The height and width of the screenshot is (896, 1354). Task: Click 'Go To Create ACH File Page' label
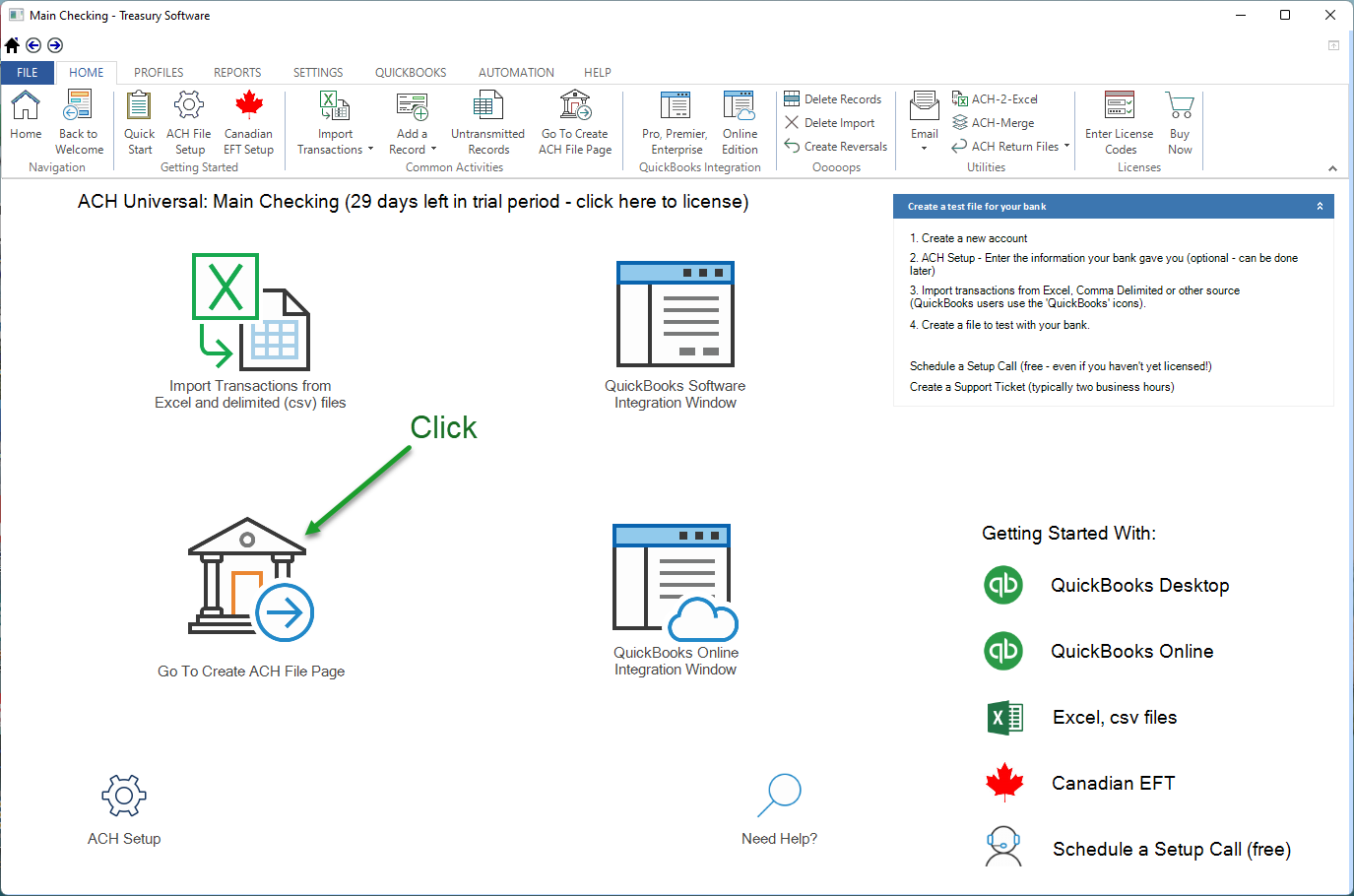[x=251, y=672]
